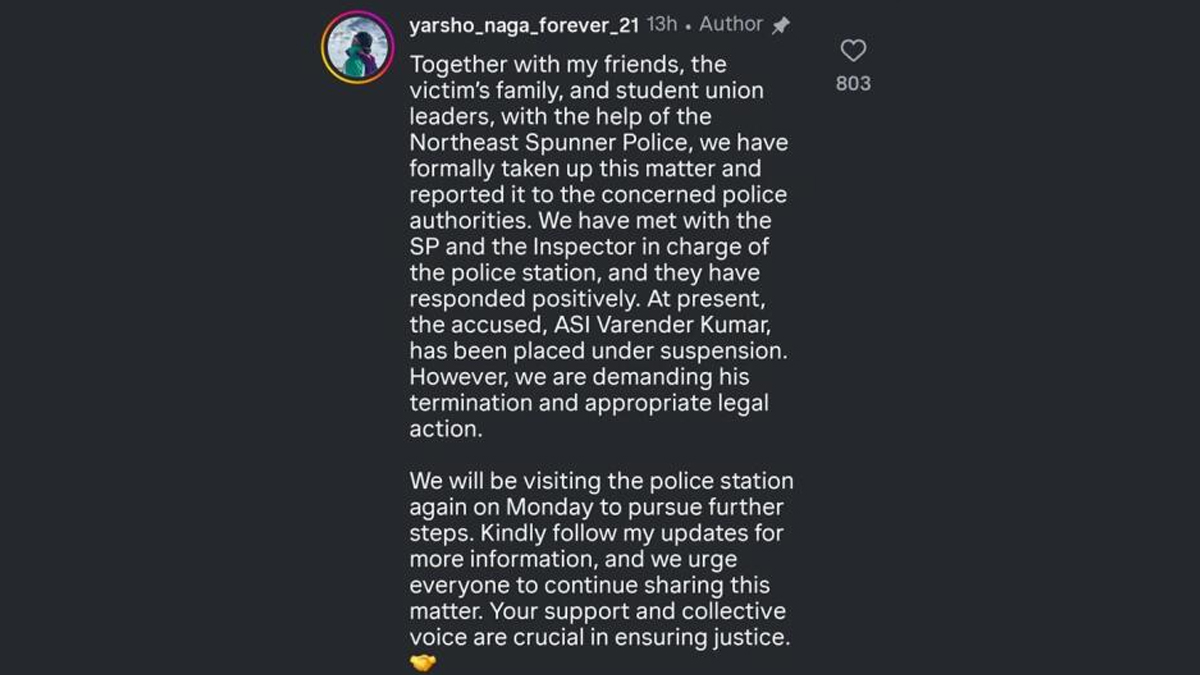Like the comment with the heart icon
The width and height of the screenshot is (1200, 675).
[853, 51]
